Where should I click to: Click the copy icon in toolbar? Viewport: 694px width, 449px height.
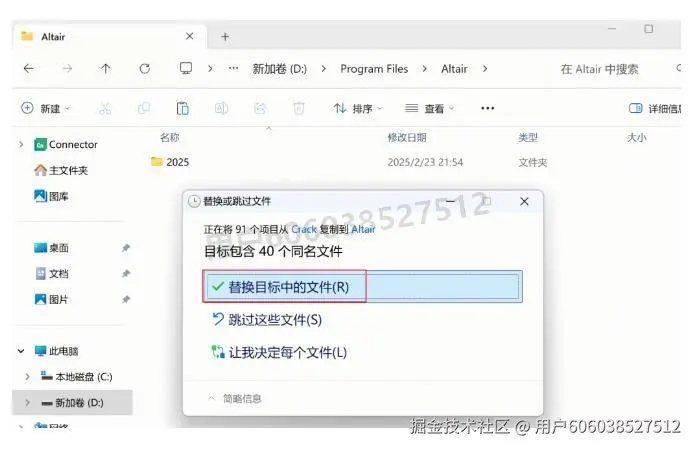tap(144, 108)
